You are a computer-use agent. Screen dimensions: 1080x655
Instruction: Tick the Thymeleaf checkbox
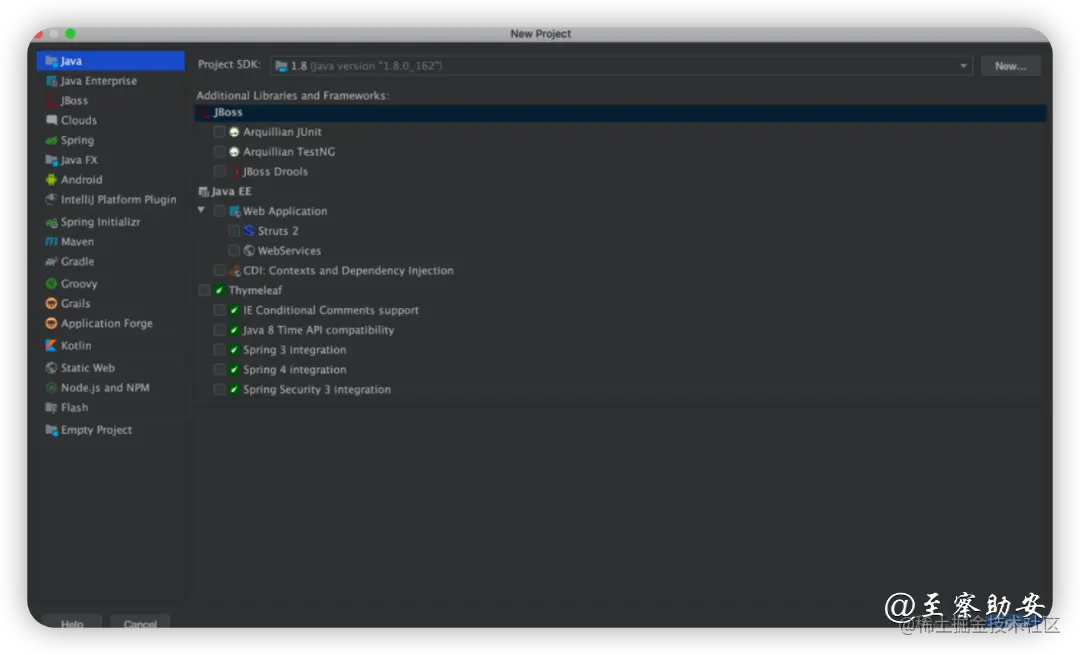[205, 291]
